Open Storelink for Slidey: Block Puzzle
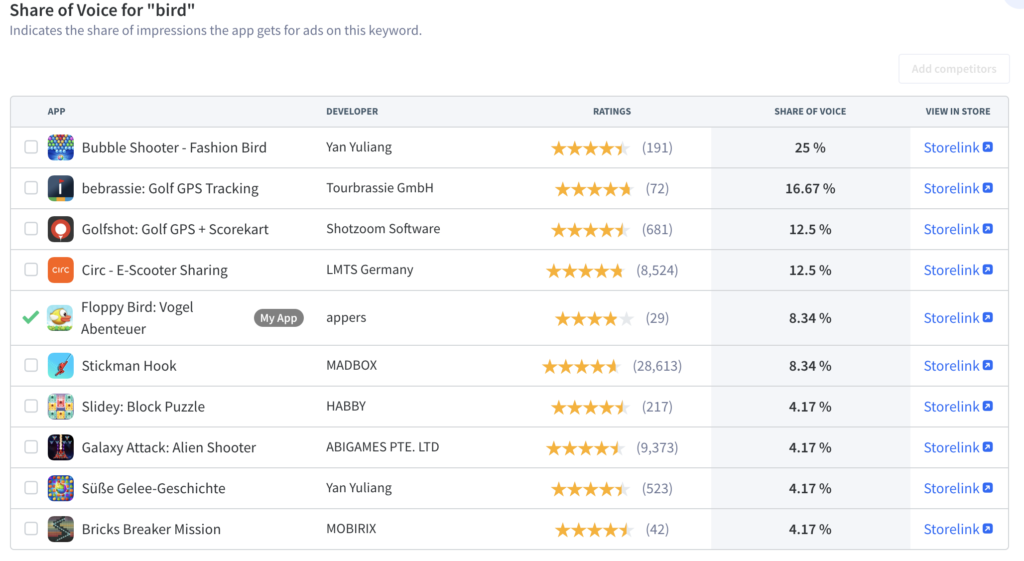The width and height of the screenshot is (1024, 561). pyautogui.click(x=958, y=406)
